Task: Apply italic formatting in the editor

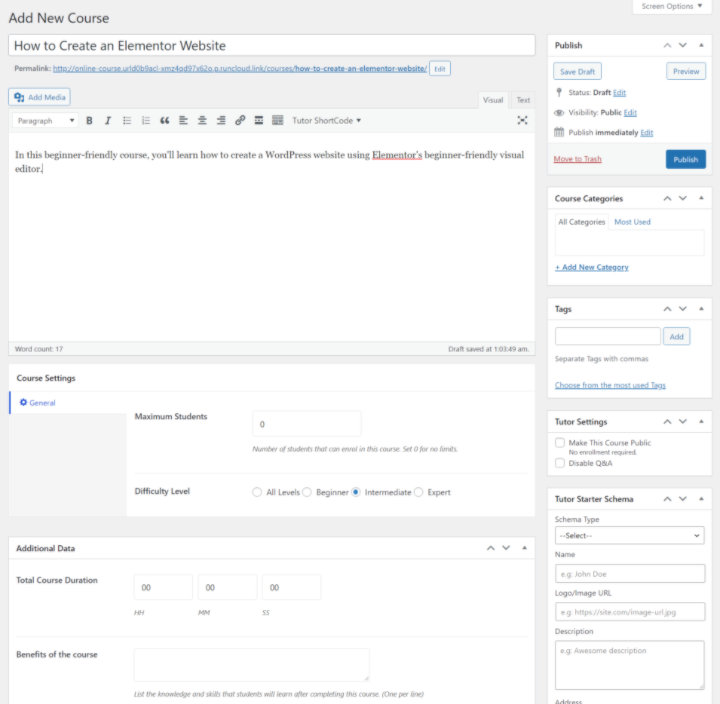Action: tap(107, 121)
